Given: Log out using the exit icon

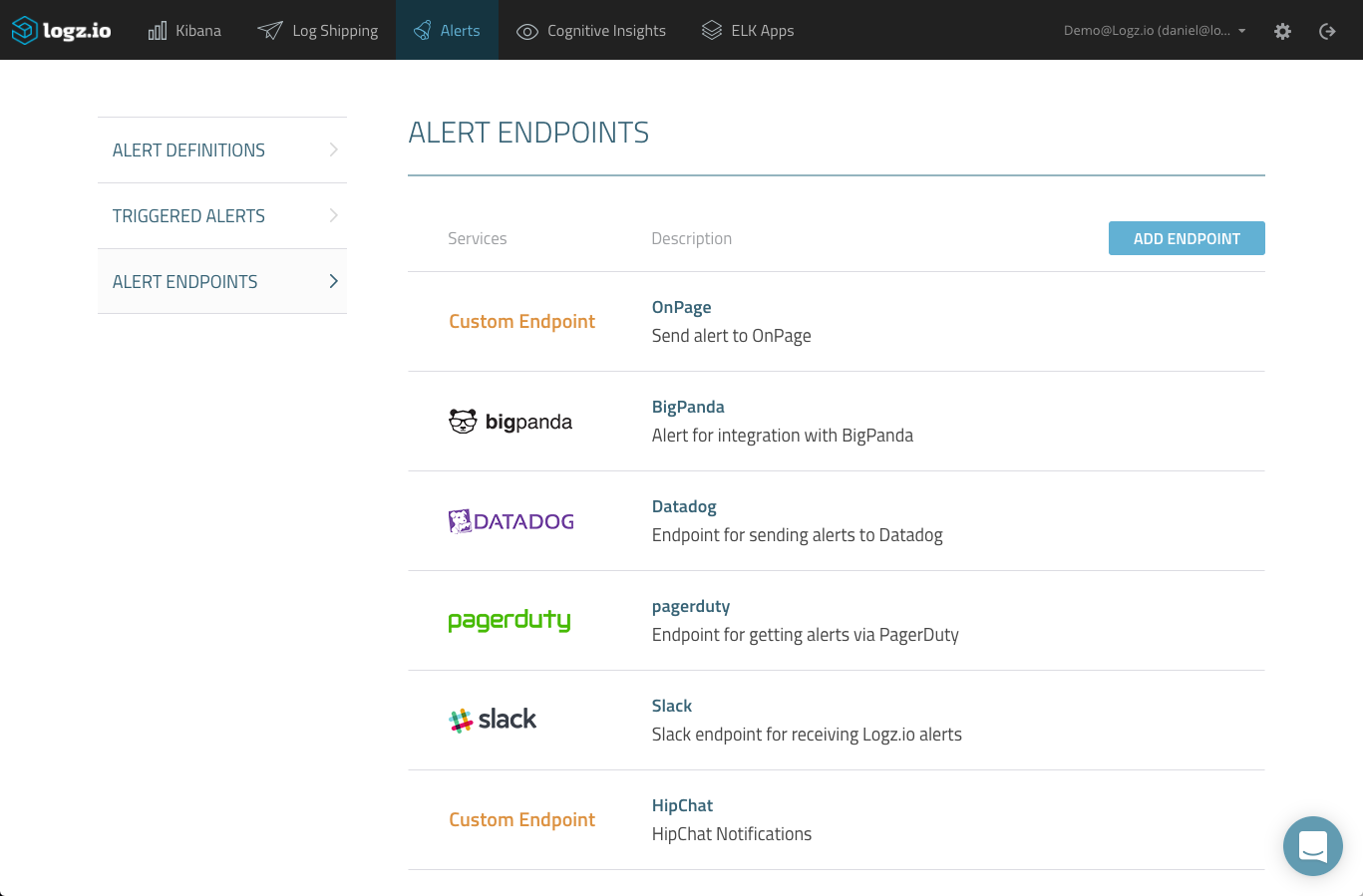Looking at the screenshot, I should [1327, 31].
